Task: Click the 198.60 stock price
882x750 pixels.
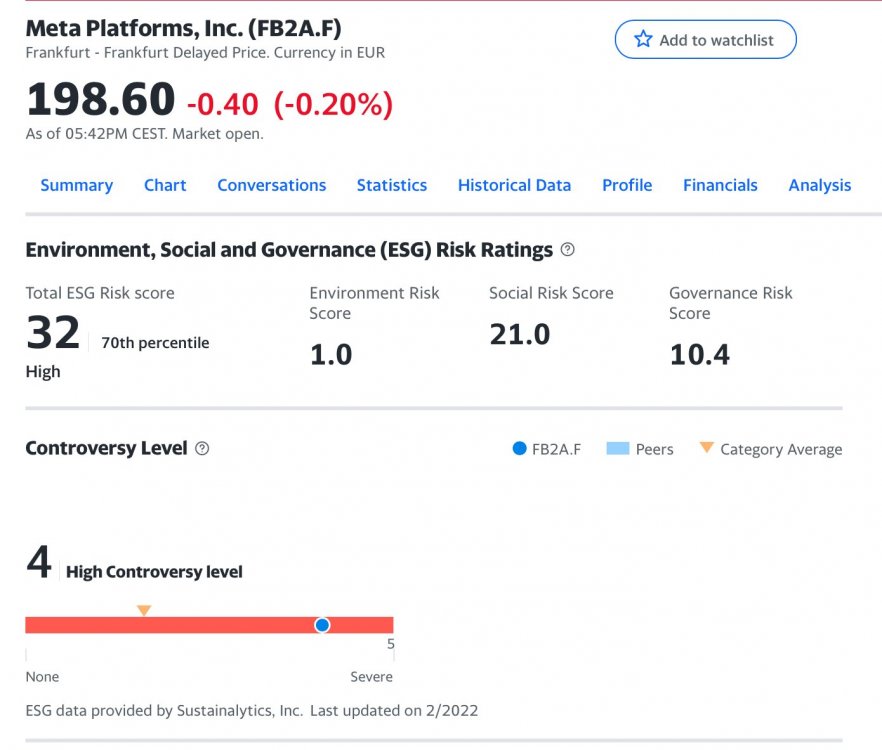Action: pos(100,100)
